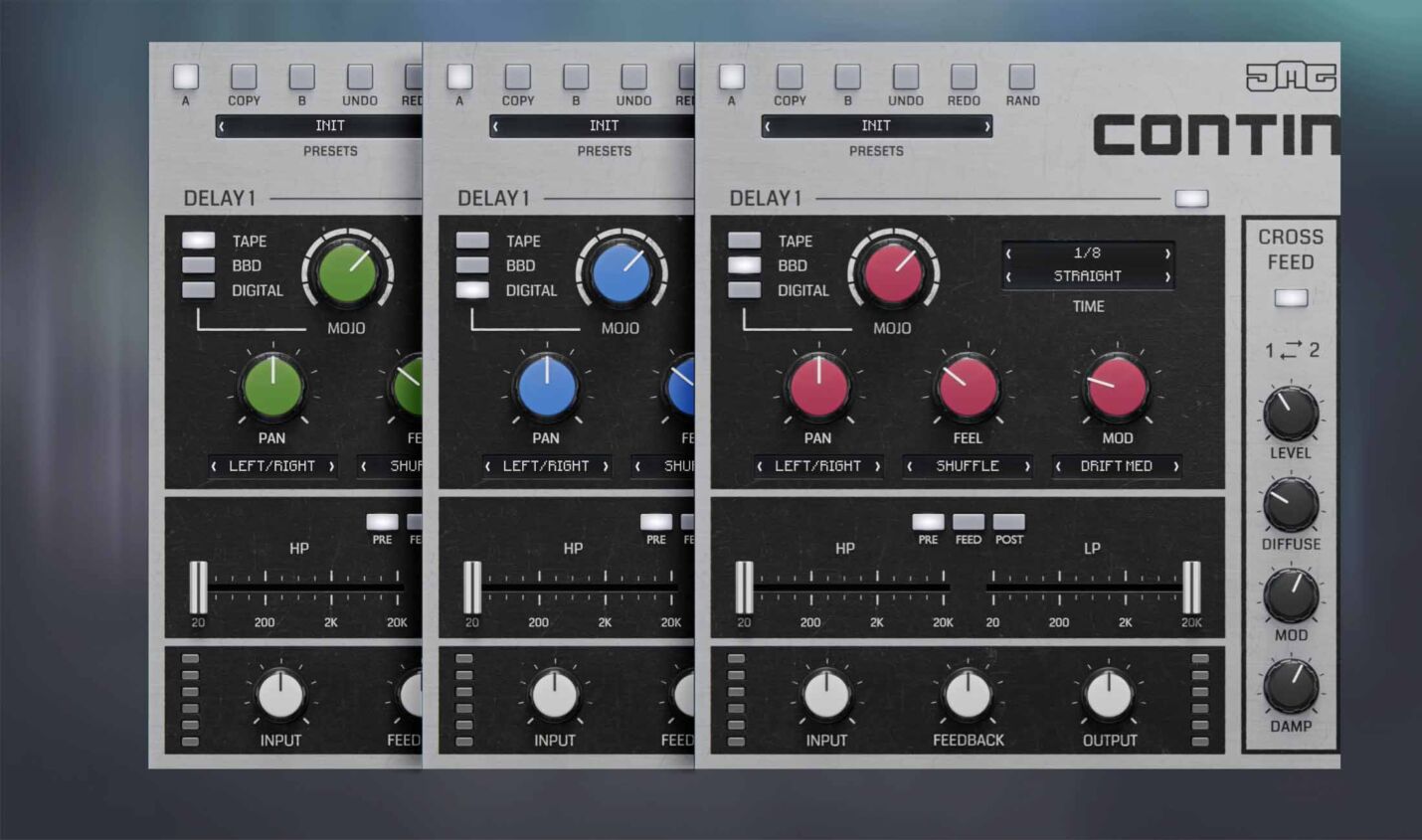Toggle the Delay 1 enable switch

[x=1191, y=198]
